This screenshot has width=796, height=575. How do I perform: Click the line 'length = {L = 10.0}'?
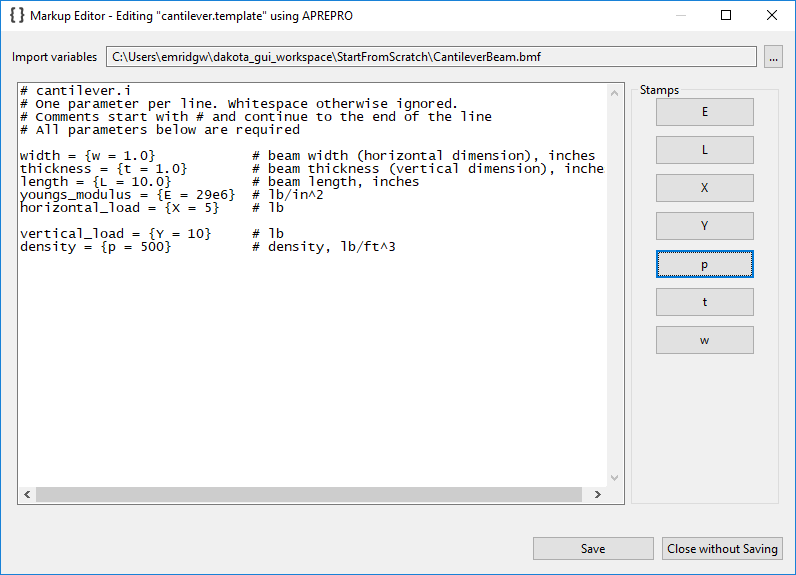pyautogui.click(x=95, y=182)
